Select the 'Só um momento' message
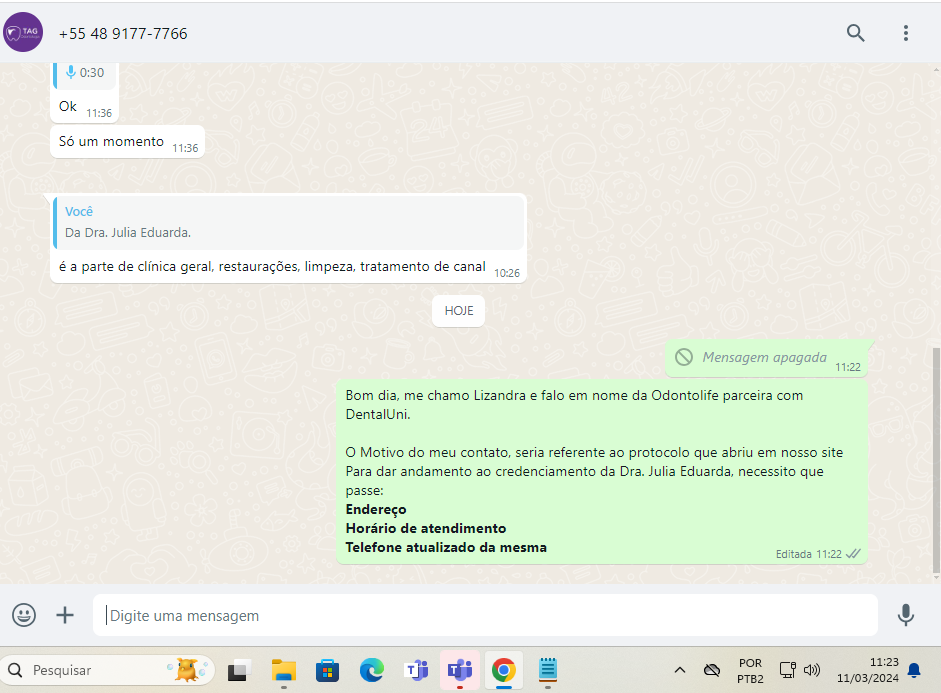Viewport: 941px width, 693px height. 127,142
